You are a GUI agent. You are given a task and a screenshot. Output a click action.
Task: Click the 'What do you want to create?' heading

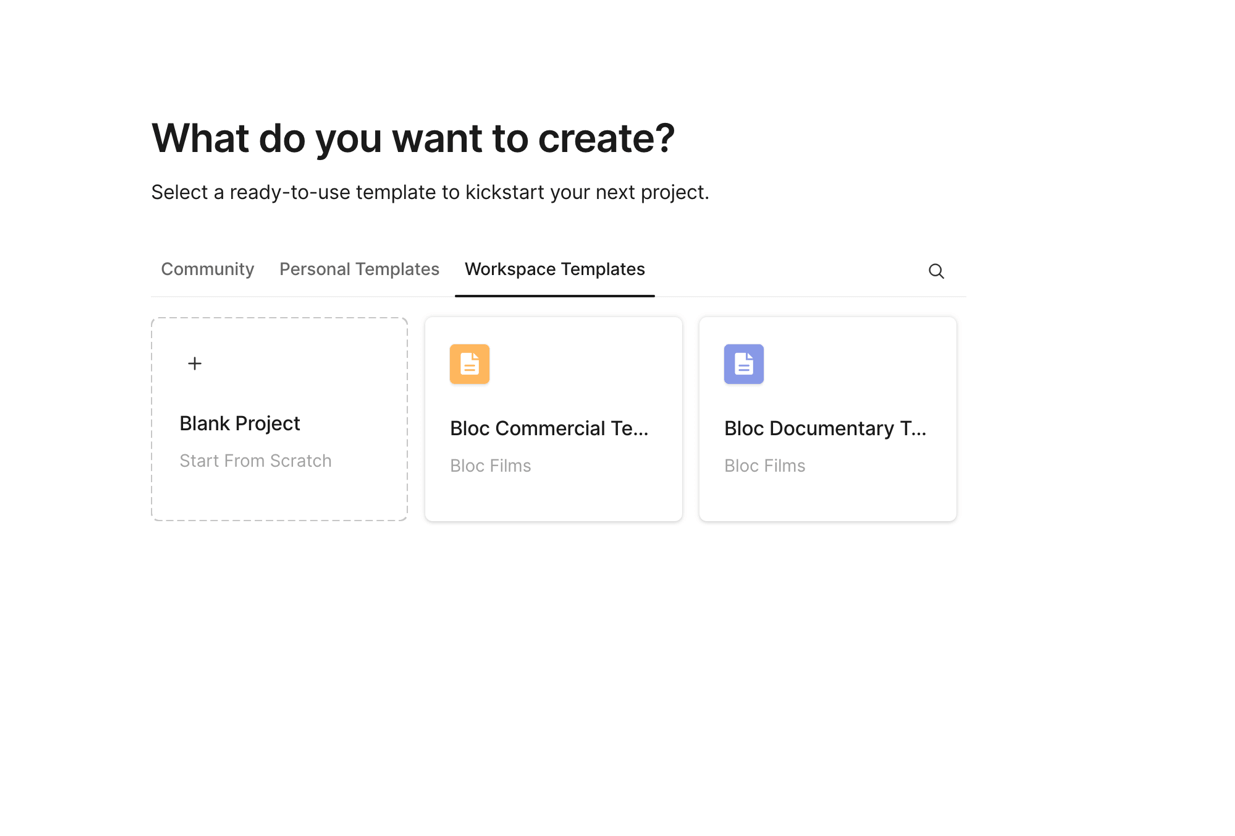point(412,138)
